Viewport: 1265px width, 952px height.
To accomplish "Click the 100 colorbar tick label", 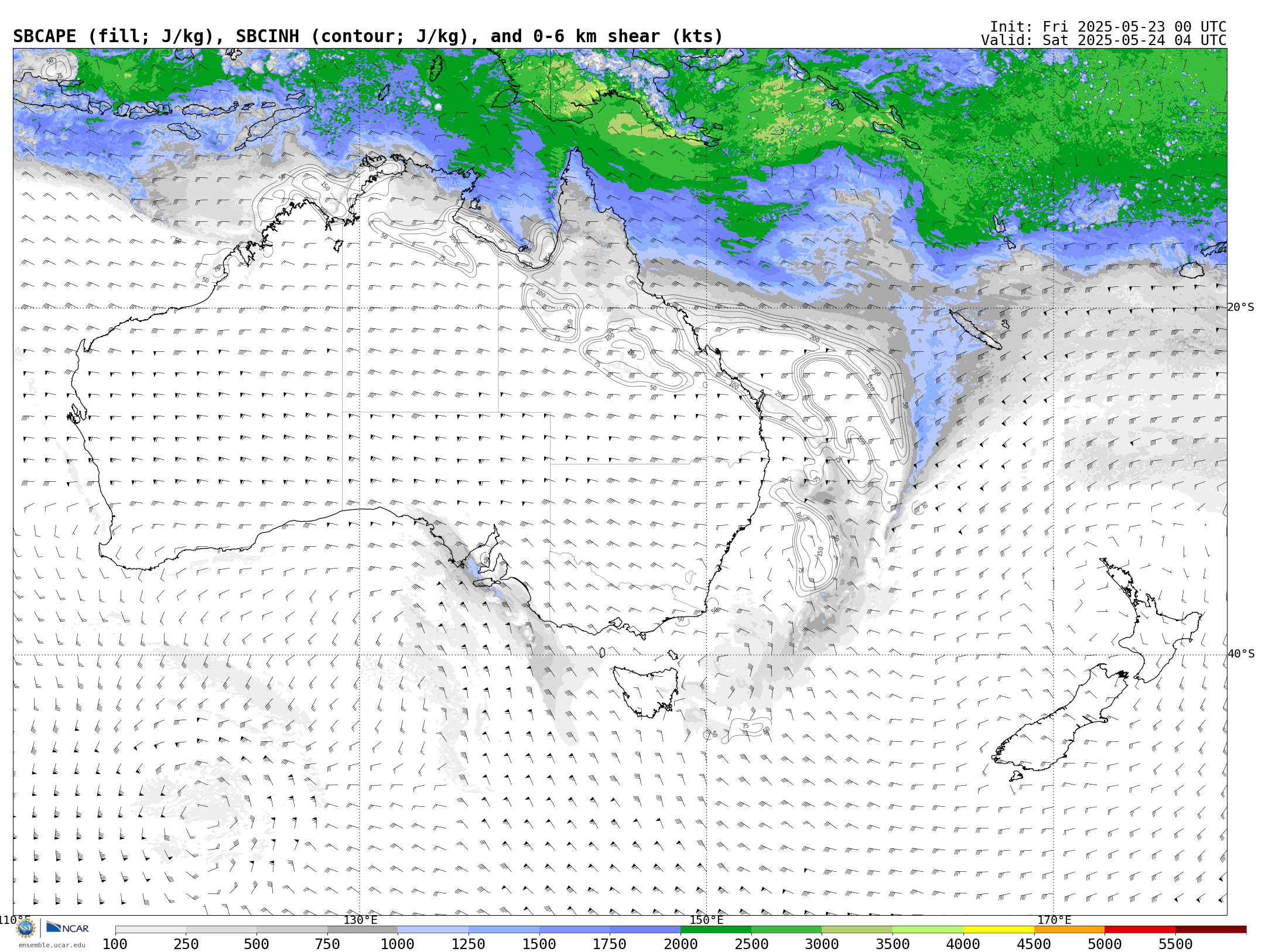I will [115, 944].
